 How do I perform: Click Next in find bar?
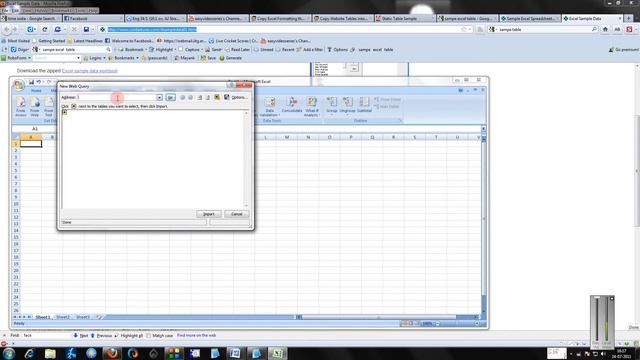coord(81,336)
